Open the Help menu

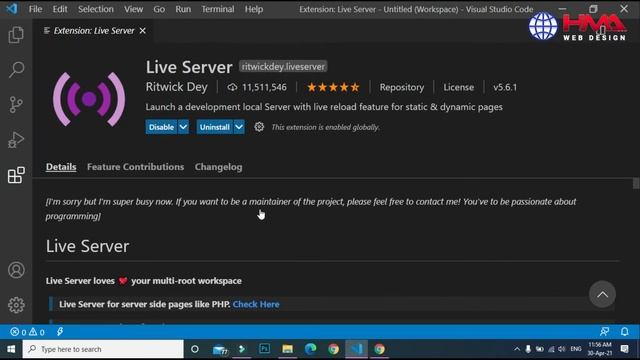click(254, 9)
